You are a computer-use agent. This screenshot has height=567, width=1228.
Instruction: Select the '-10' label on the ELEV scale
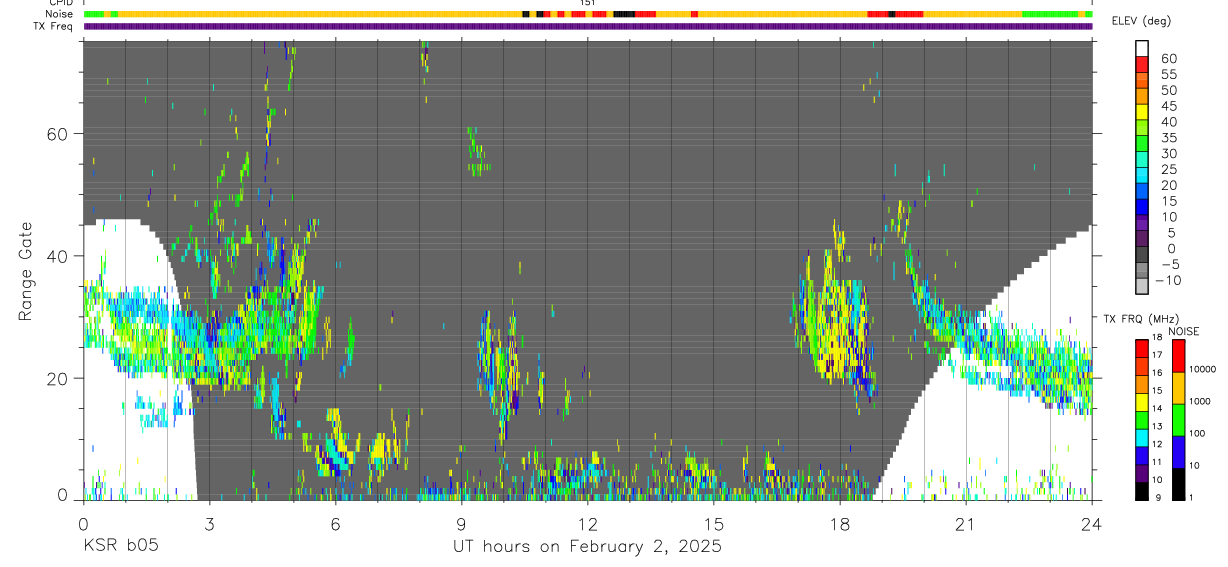point(1166,280)
